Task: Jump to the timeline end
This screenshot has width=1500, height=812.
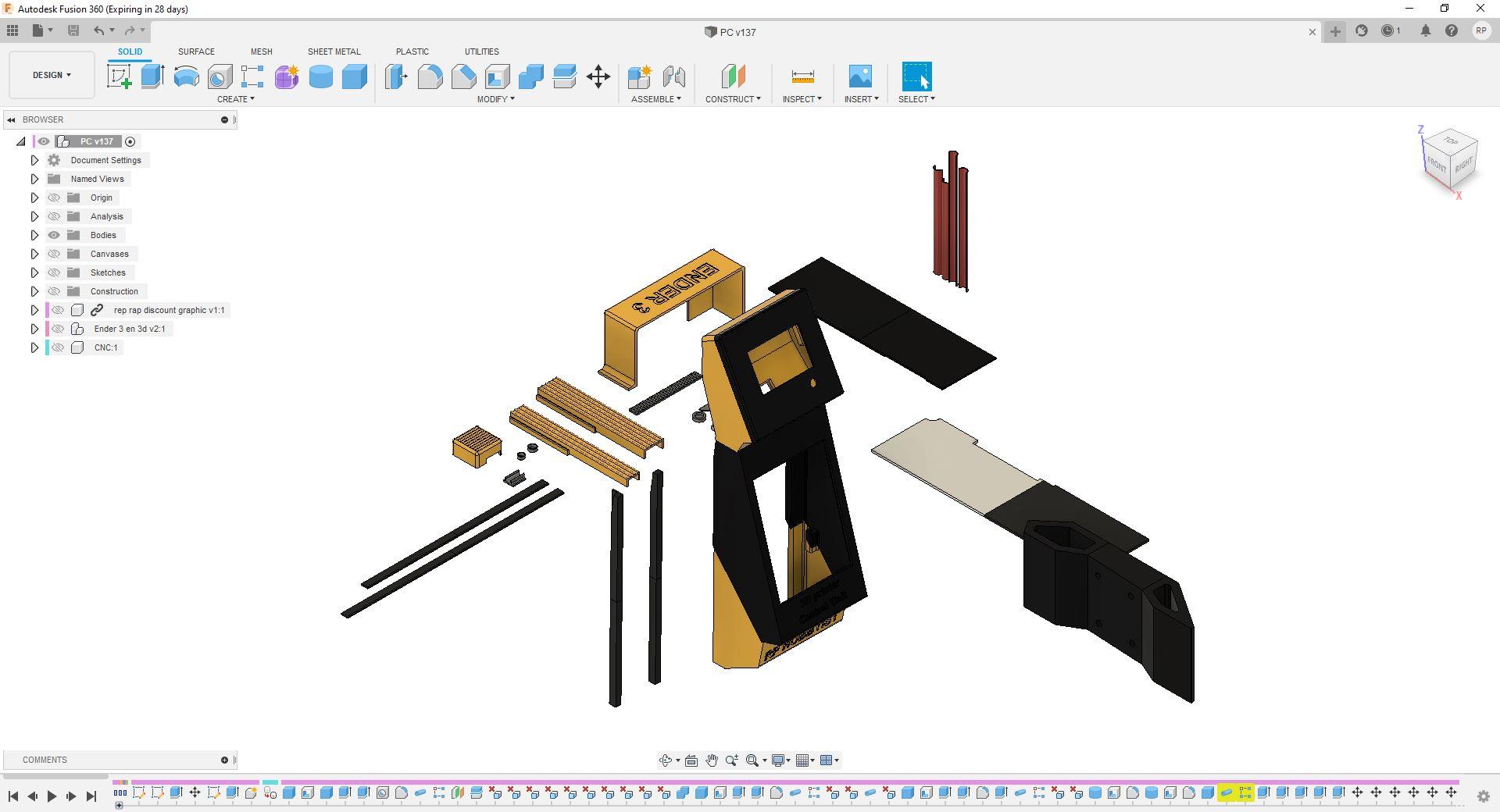Action: (91, 796)
